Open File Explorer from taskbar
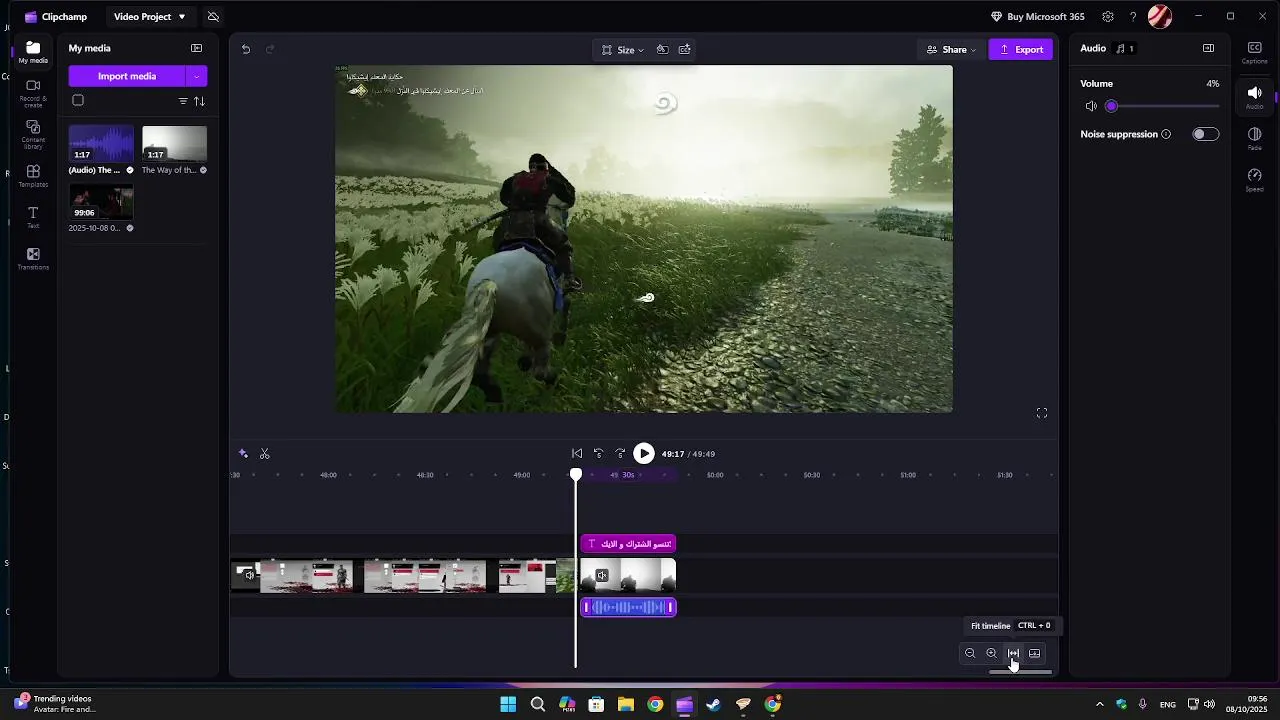The height and width of the screenshot is (720, 1280). coord(626,704)
